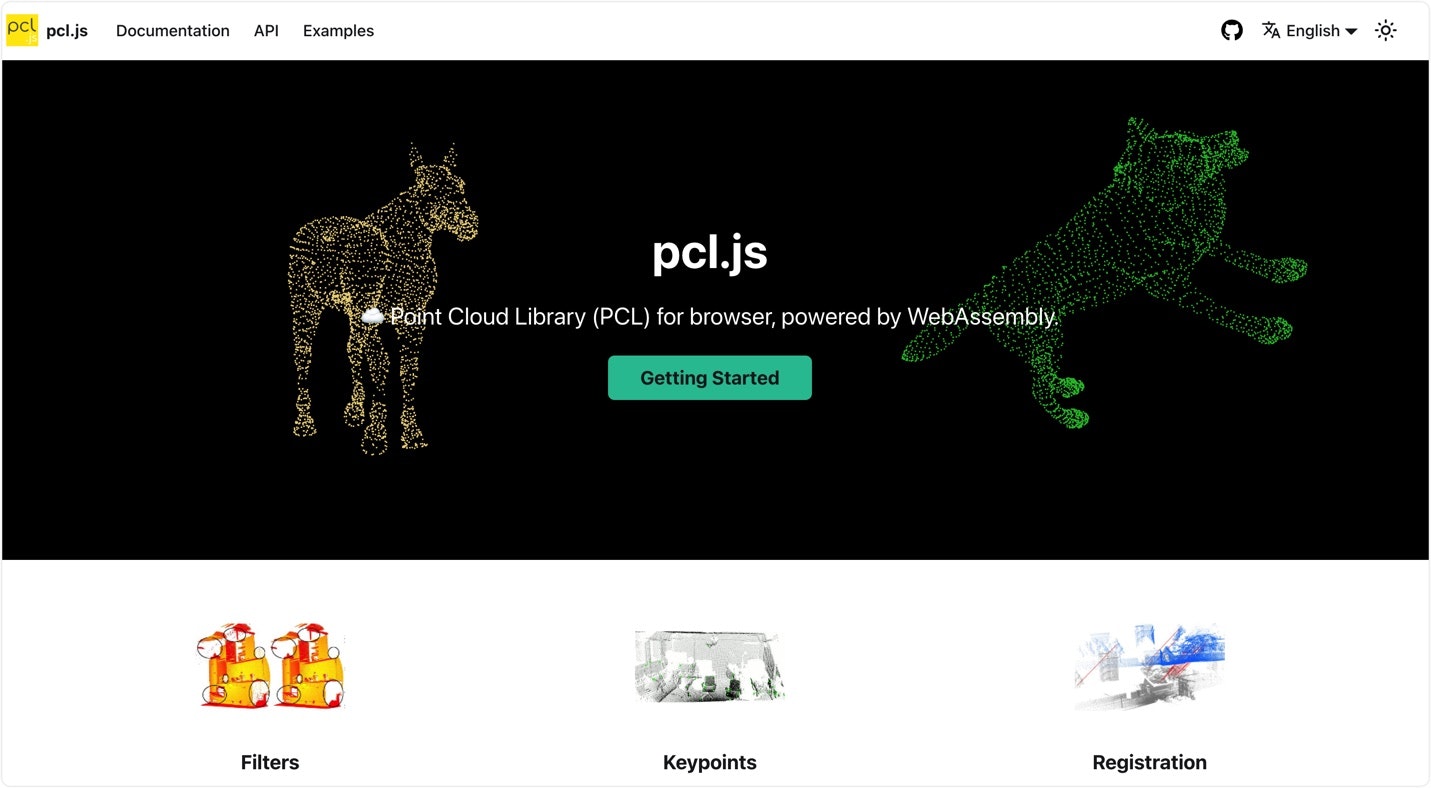1431x788 pixels.
Task: Click the Keypoints feature image
Action: coord(710,666)
